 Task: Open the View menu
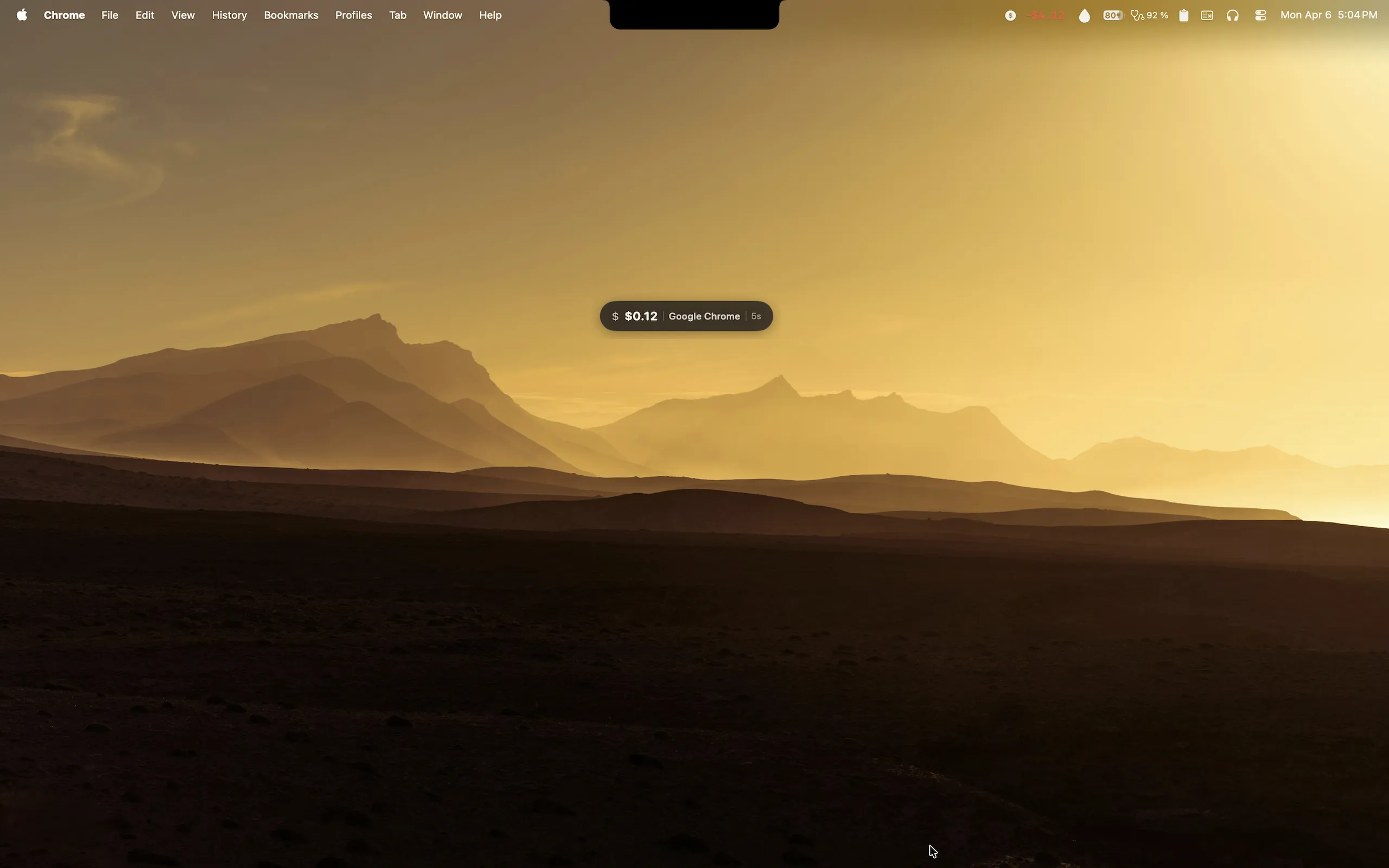(x=182, y=16)
